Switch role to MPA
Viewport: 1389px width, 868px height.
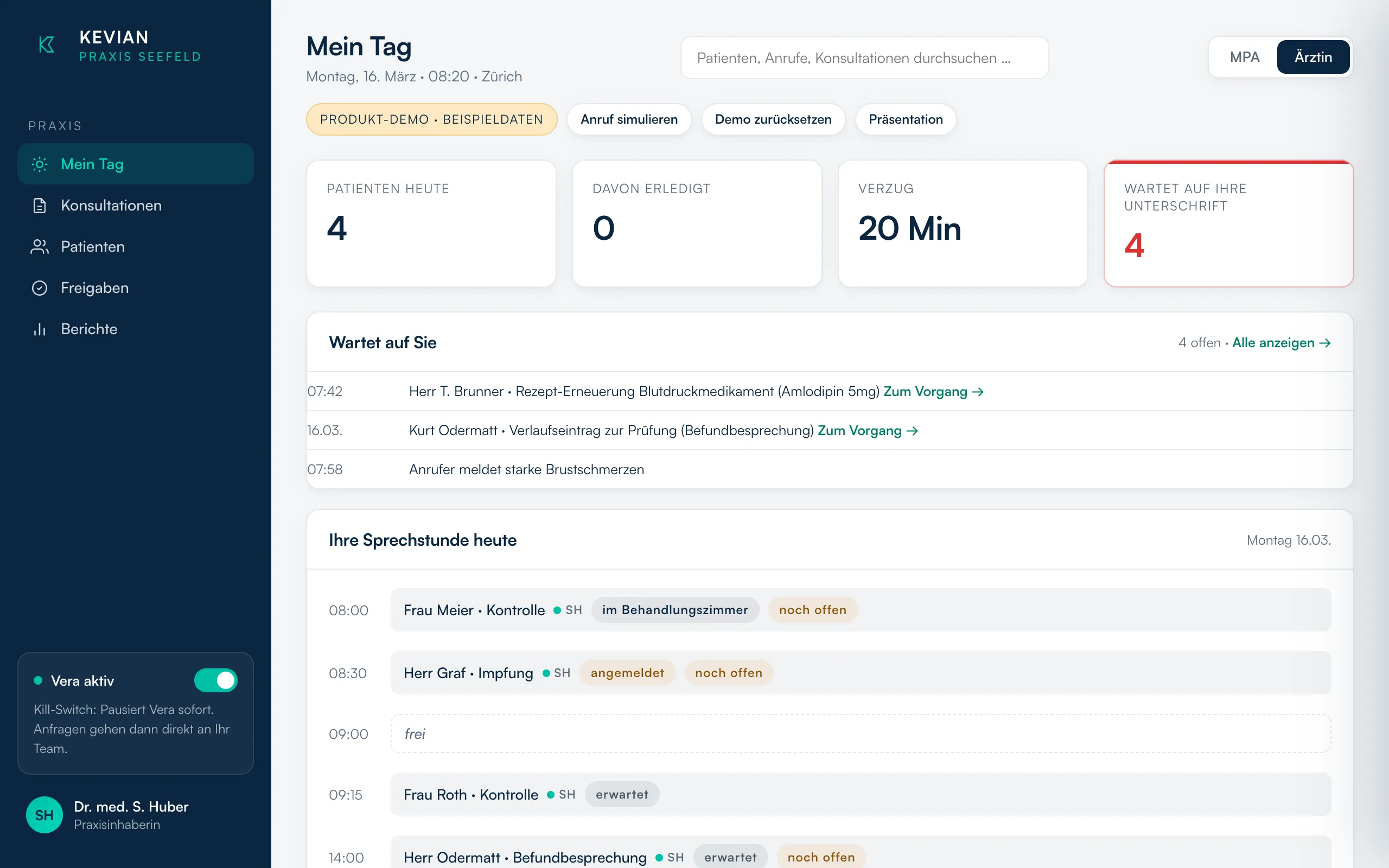click(x=1244, y=57)
